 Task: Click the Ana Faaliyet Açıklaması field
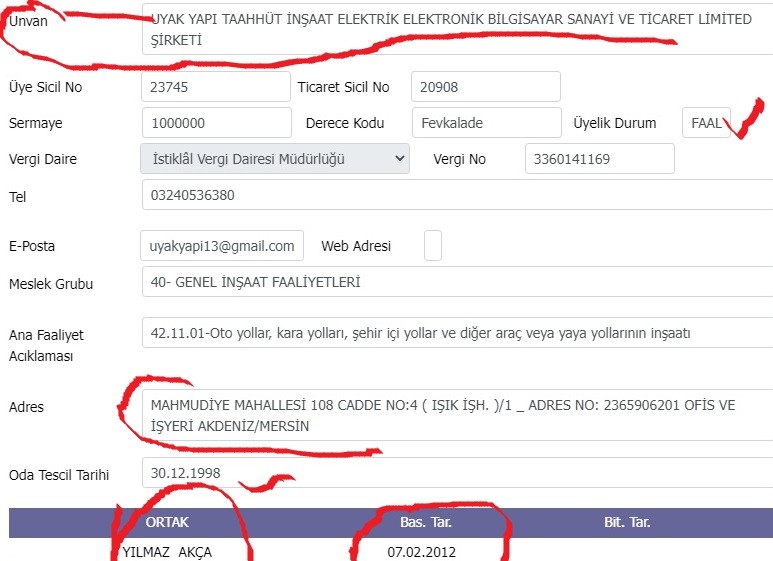[x=457, y=333]
